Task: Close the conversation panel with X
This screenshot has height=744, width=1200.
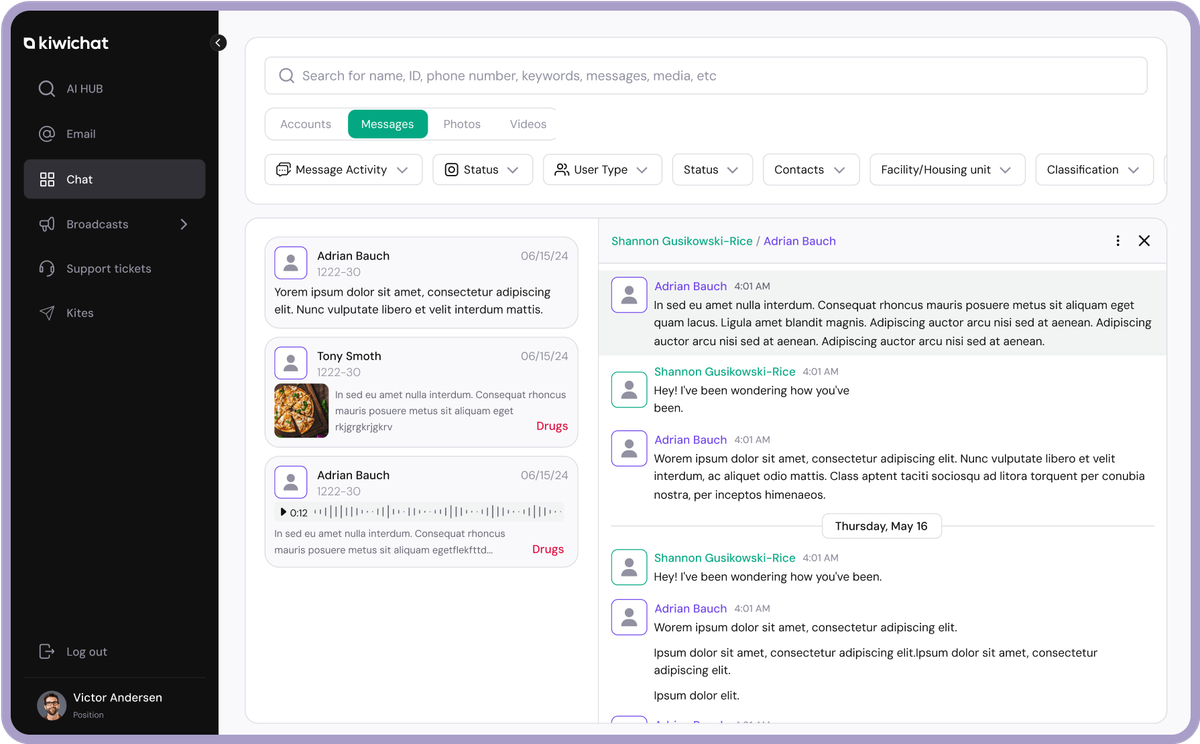Action: pos(1145,241)
